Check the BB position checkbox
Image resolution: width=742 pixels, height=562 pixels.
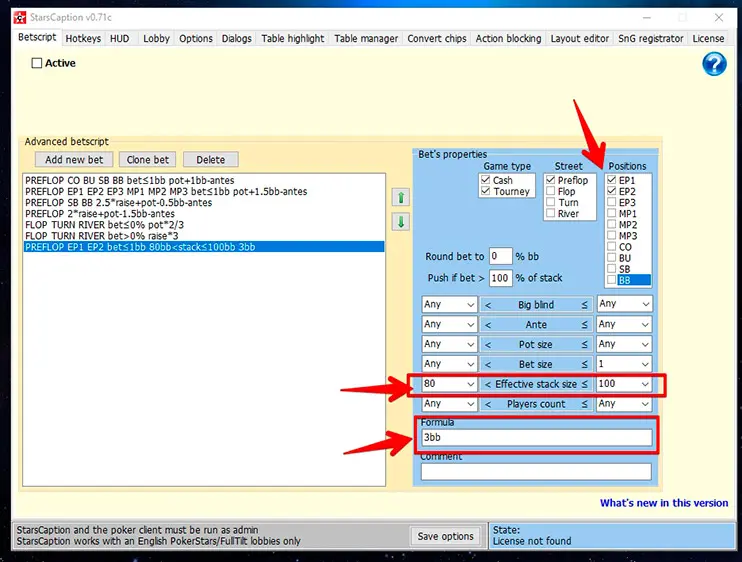click(611, 280)
